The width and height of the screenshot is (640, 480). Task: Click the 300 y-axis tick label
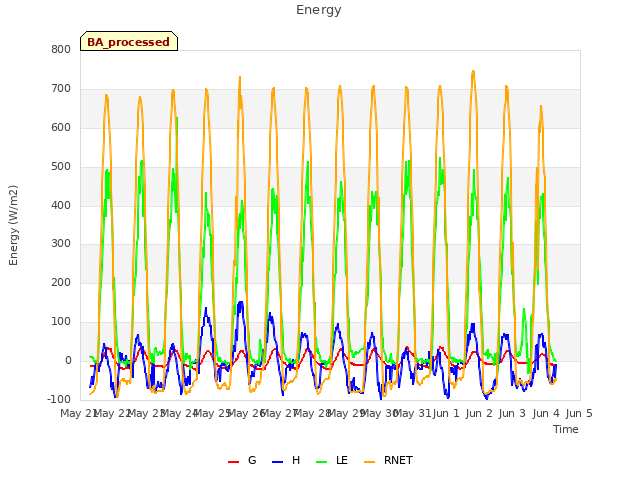pos(61,244)
